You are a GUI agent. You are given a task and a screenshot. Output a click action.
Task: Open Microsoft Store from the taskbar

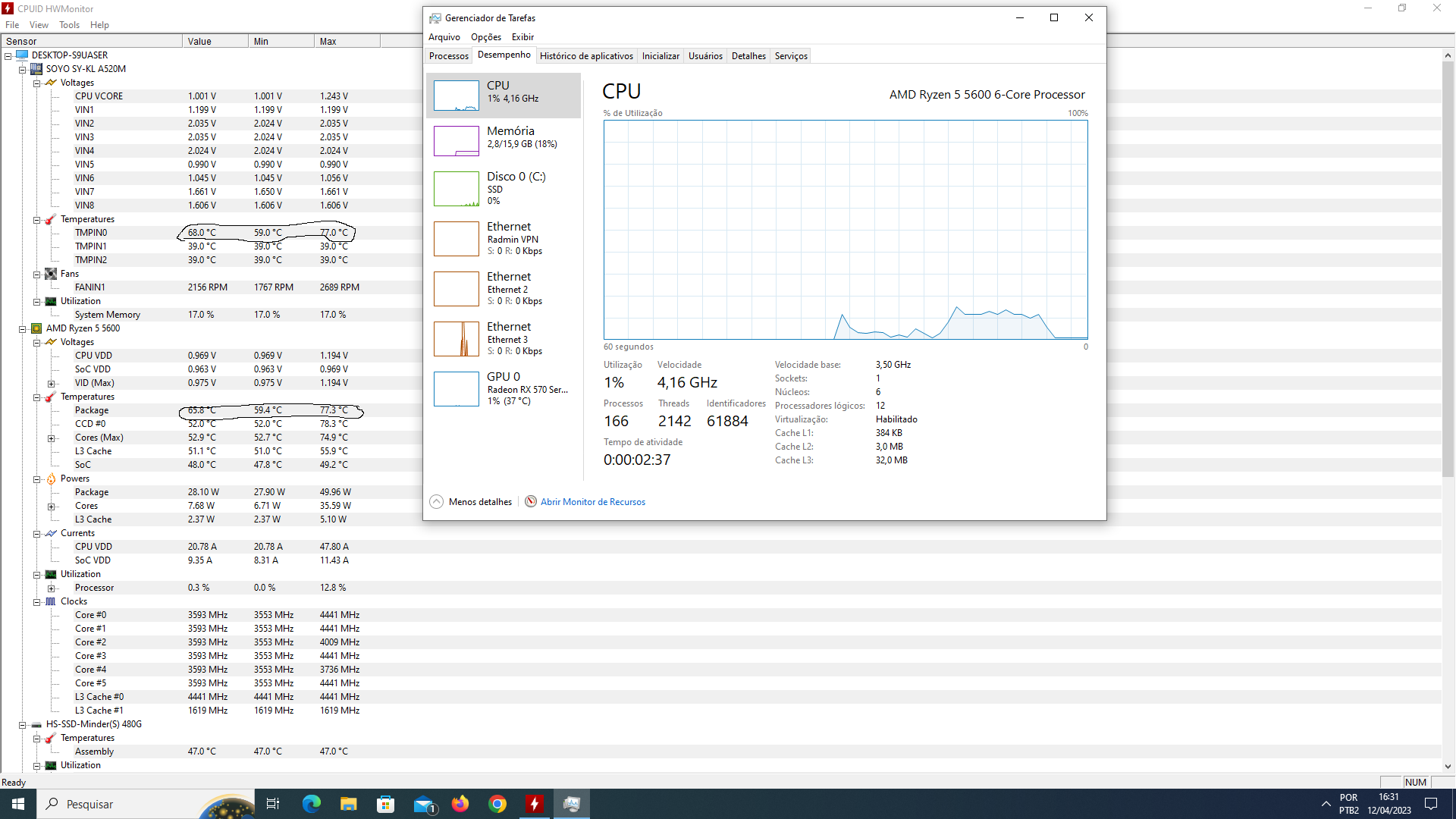pyautogui.click(x=385, y=804)
